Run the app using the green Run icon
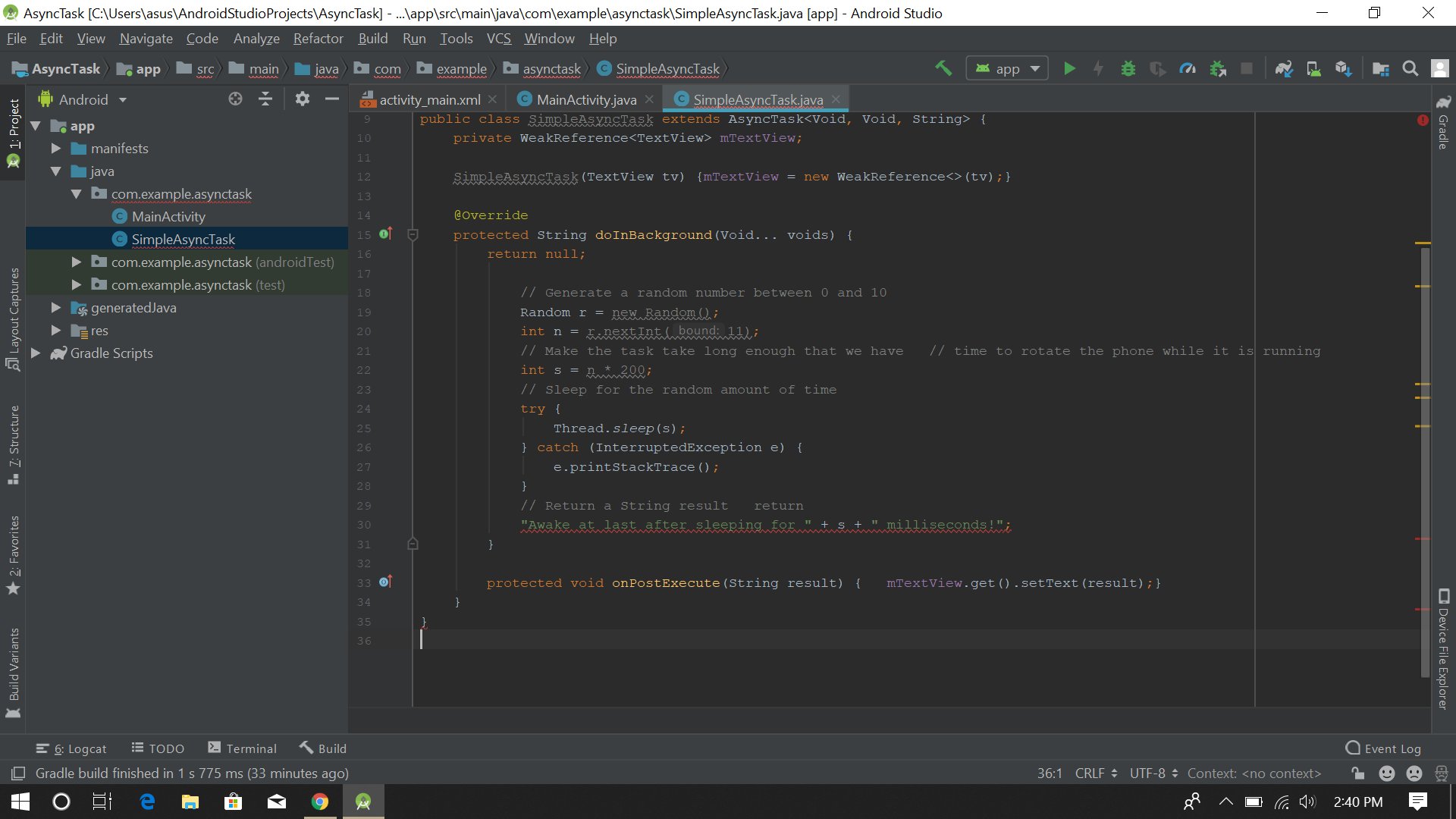 click(x=1069, y=68)
